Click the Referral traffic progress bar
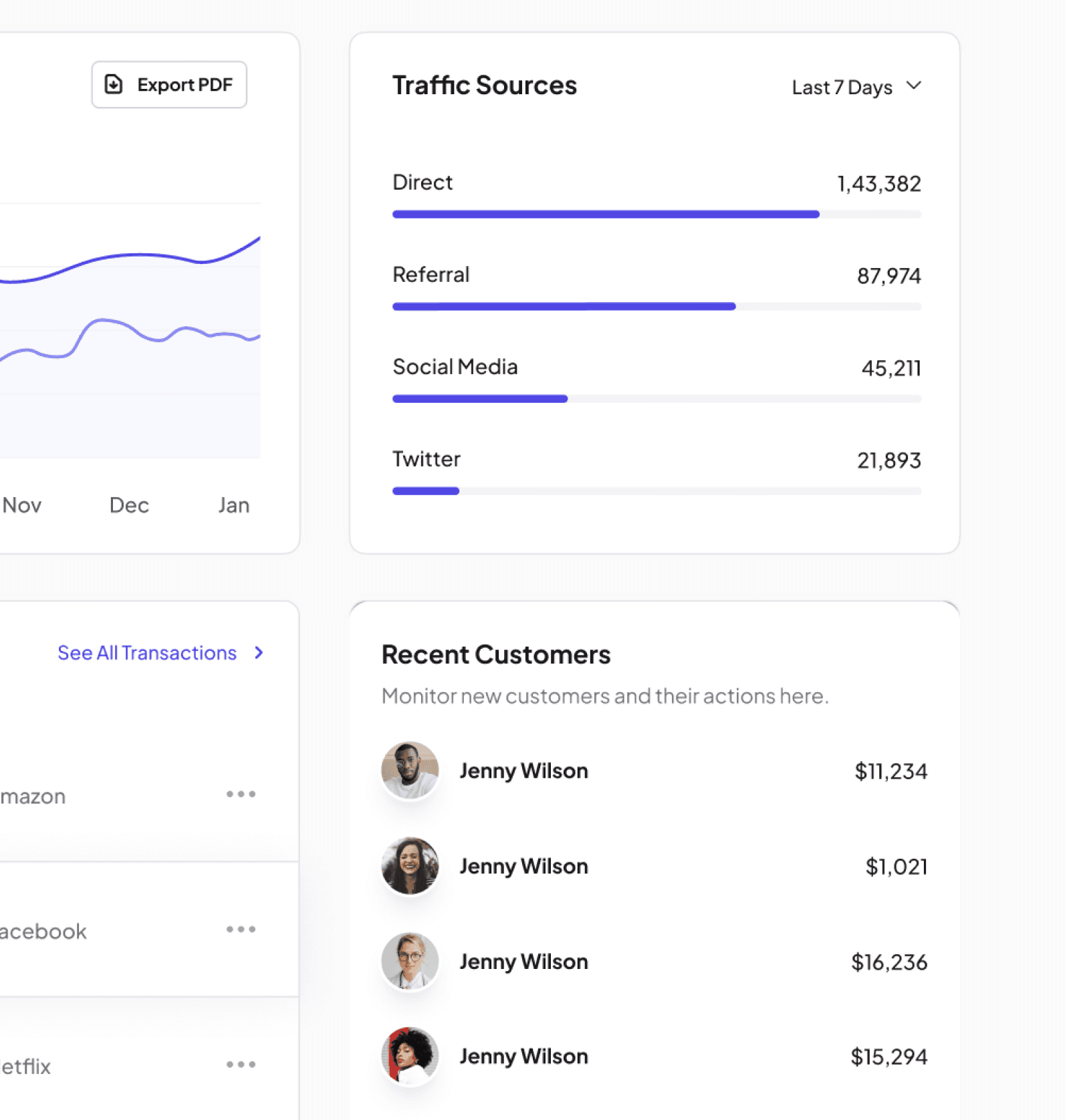Viewport: 1067px width, 1120px height. 657,307
